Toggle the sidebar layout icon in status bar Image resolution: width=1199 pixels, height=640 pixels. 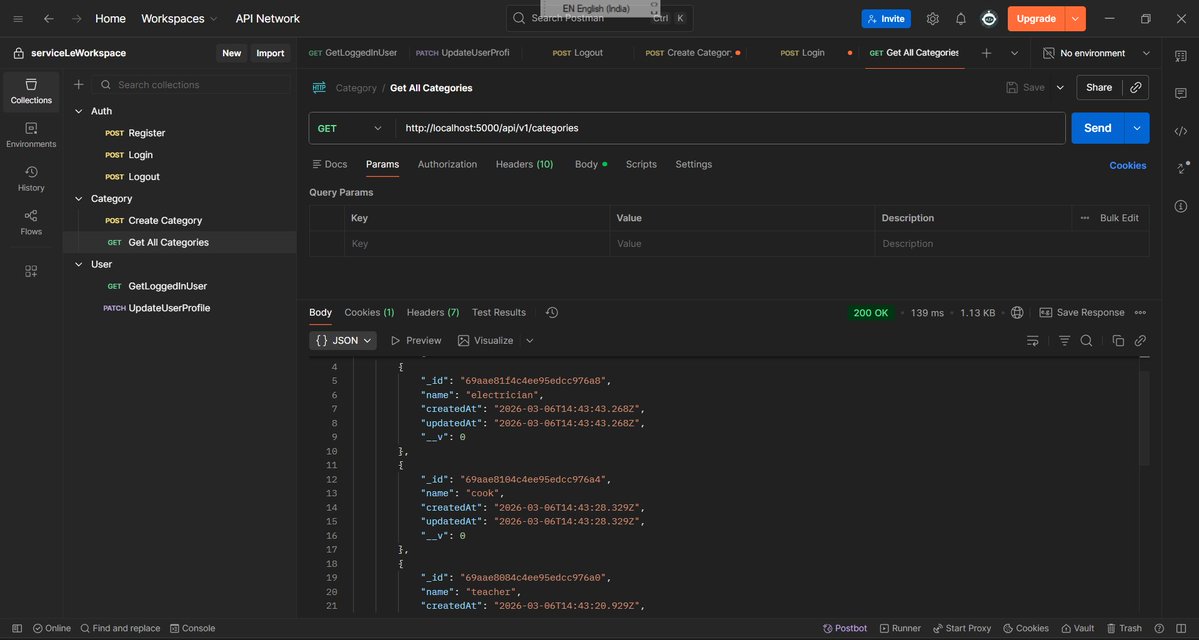click(x=17, y=629)
